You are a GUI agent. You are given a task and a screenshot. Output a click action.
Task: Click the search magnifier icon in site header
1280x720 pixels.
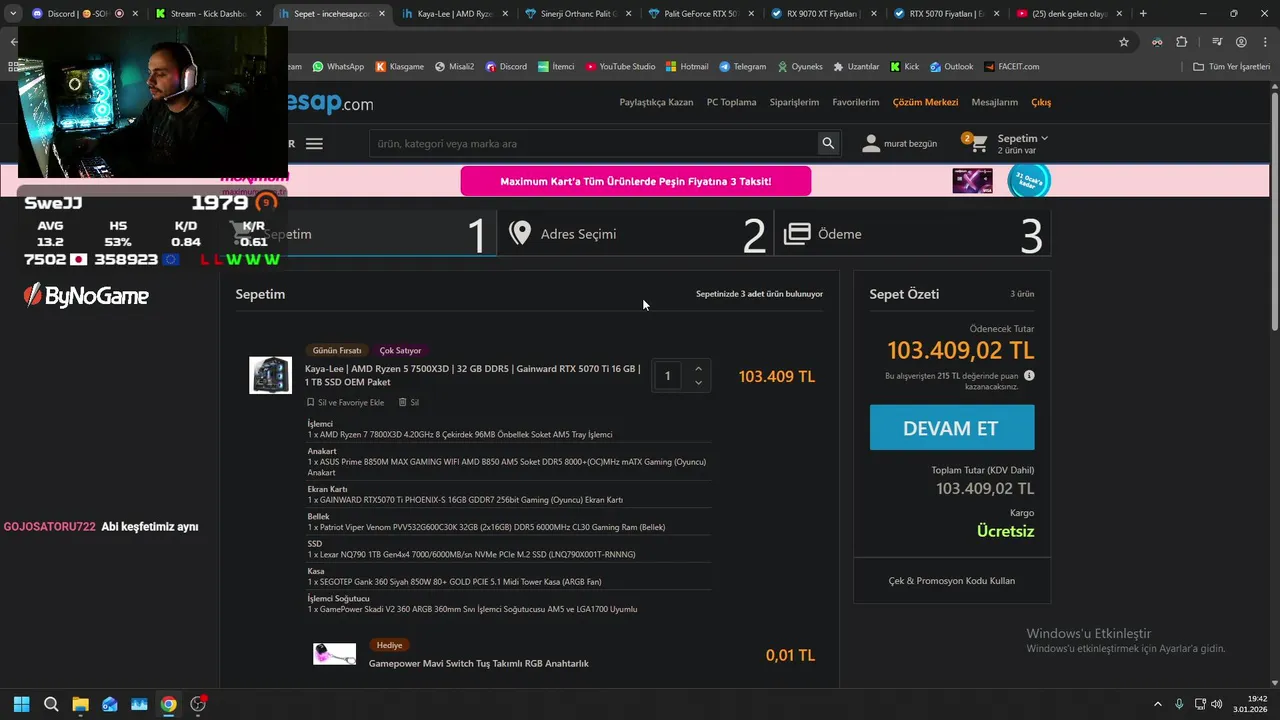(x=828, y=143)
